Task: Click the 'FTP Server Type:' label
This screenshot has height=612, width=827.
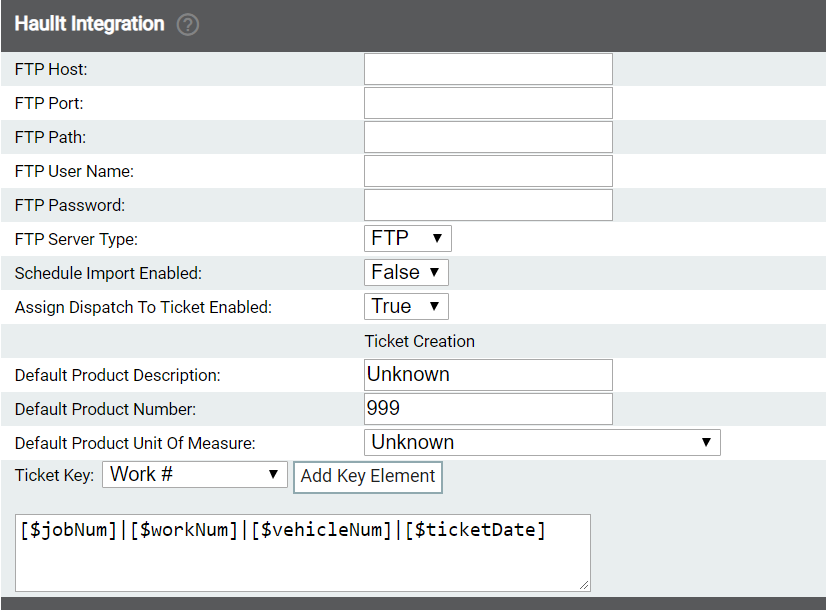Action: (76, 240)
